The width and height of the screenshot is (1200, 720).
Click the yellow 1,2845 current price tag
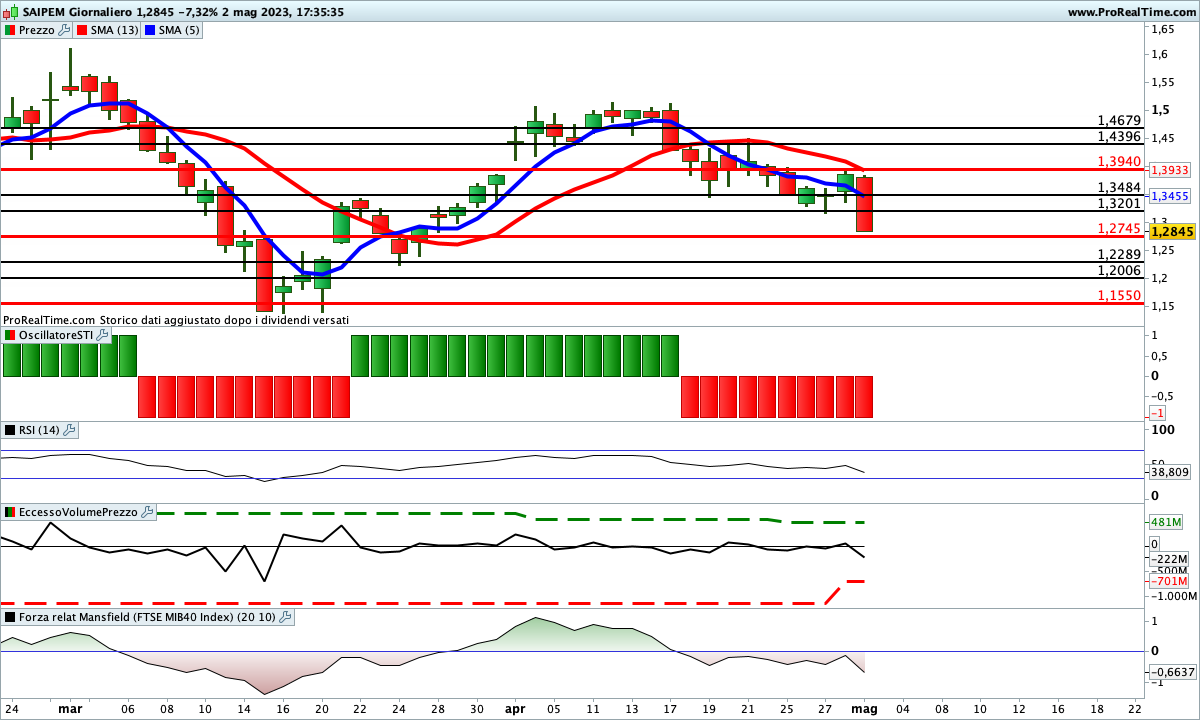coord(1172,231)
